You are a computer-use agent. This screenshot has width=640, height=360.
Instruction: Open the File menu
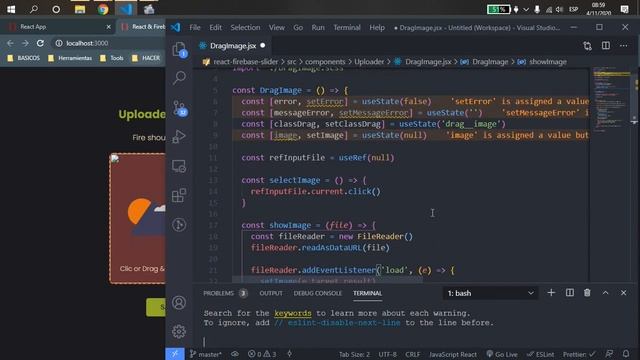pyautogui.click(x=195, y=27)
